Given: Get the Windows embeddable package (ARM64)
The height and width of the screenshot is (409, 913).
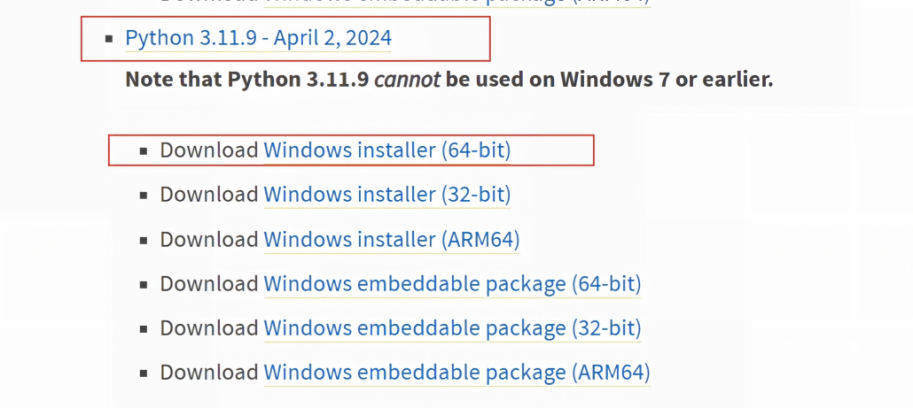Looking at the screenshot, I should [457, 372].
